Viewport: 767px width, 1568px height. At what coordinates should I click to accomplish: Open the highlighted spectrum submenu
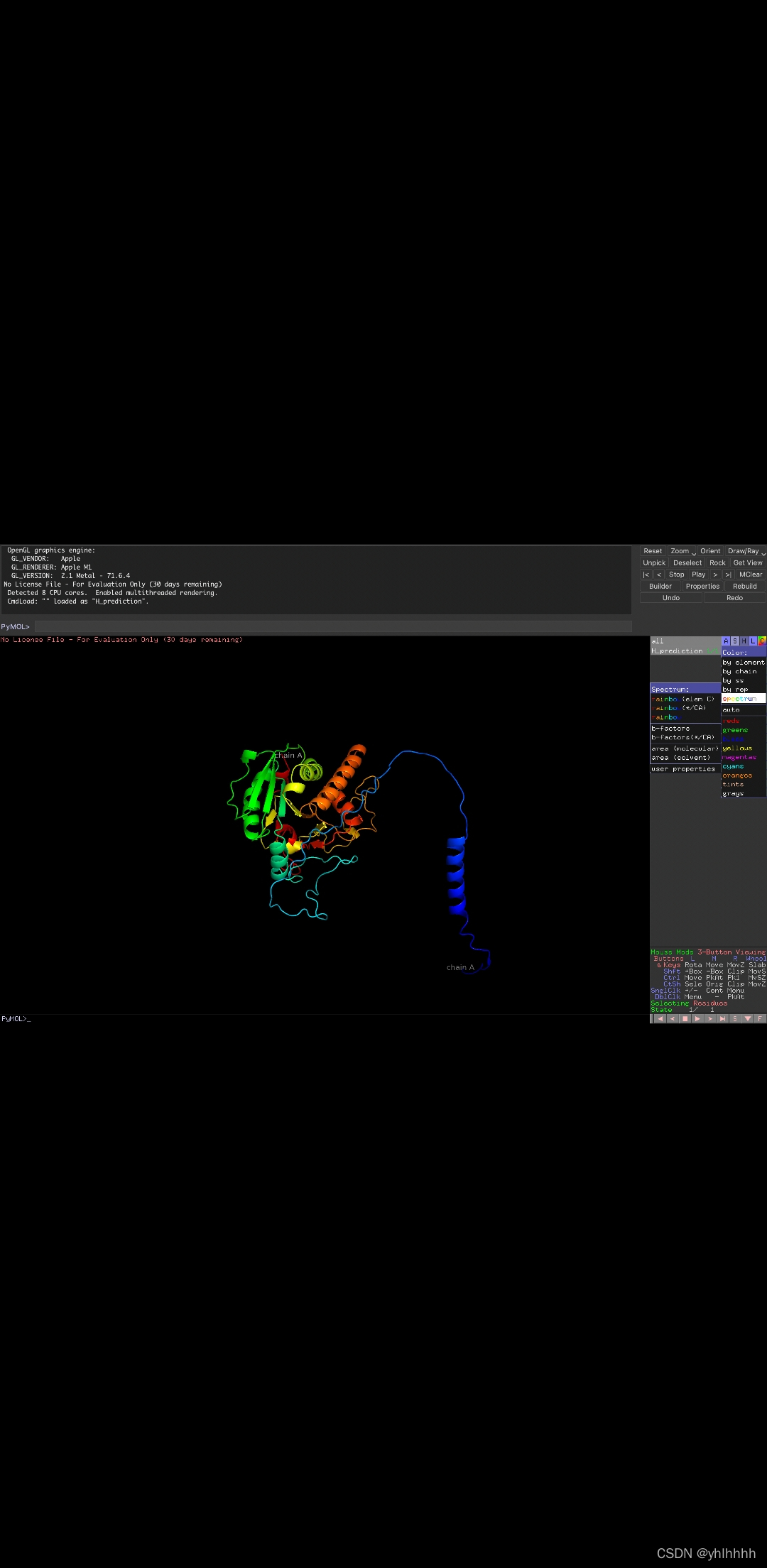click(x=744, y=699)
